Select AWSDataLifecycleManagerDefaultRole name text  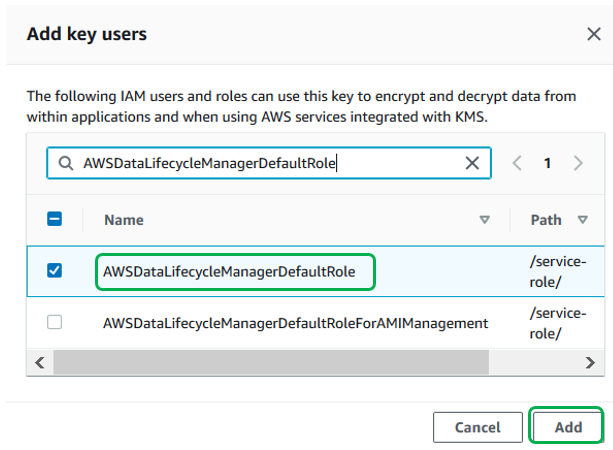[229, 272]
